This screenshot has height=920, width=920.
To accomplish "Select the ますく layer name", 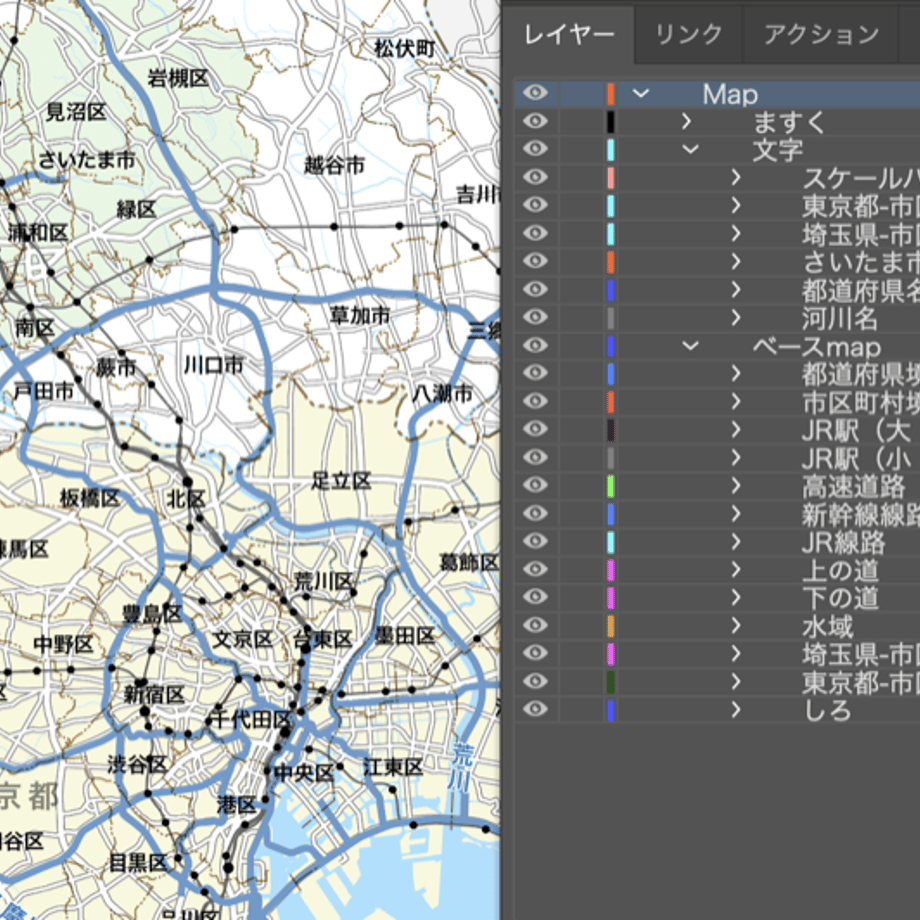I will (789, 122).
